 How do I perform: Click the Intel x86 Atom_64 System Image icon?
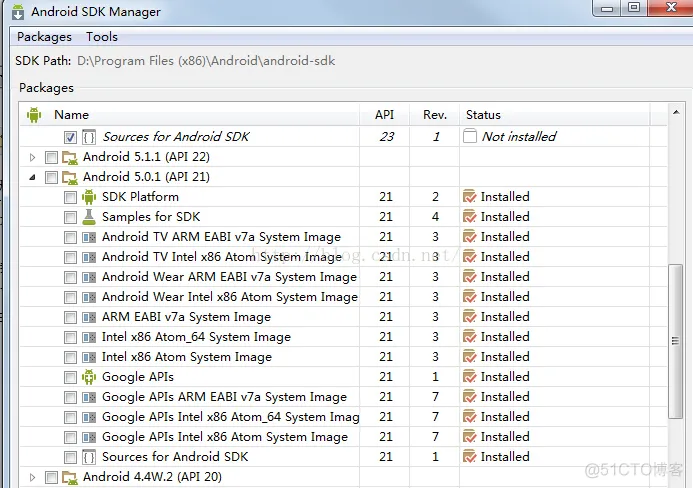click(x=89, y=338)
